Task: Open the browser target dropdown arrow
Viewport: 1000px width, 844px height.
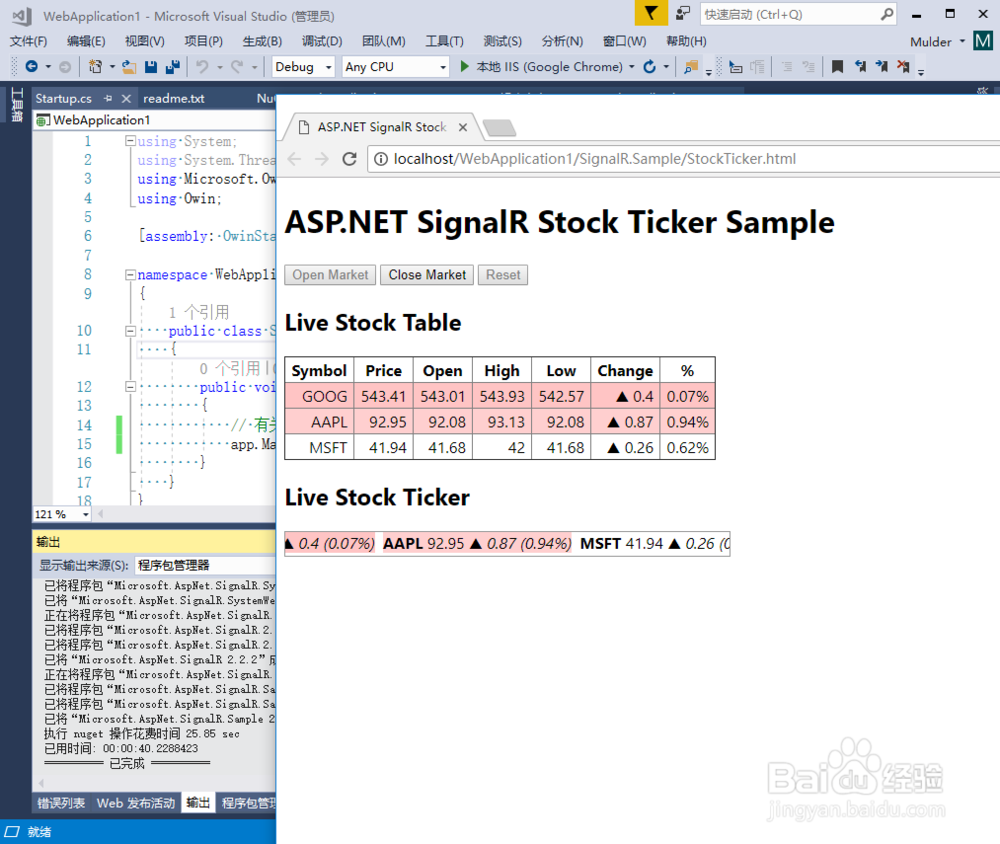Action: coord(631,66)
